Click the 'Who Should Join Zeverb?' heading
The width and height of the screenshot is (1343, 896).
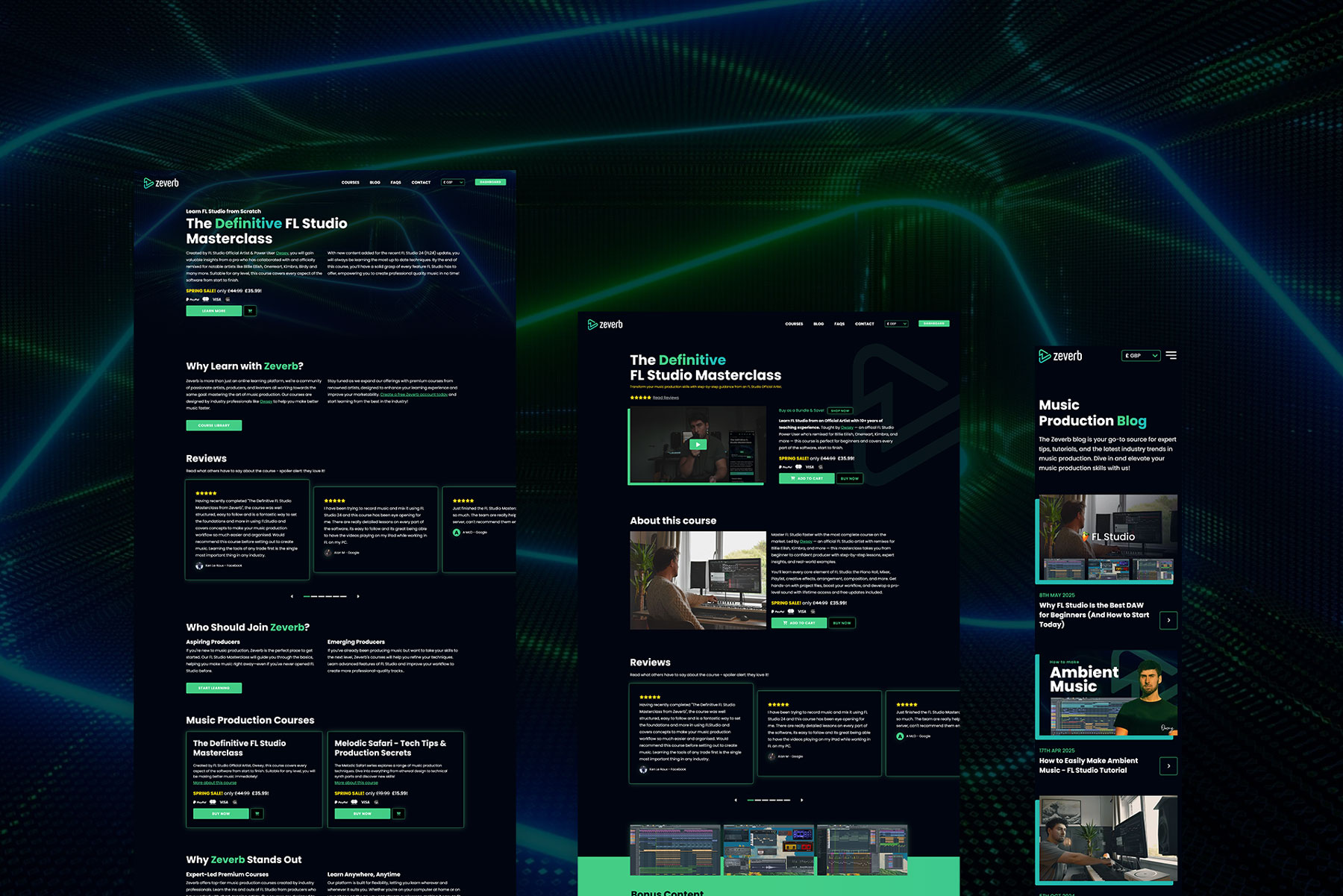tap(248, 627)
